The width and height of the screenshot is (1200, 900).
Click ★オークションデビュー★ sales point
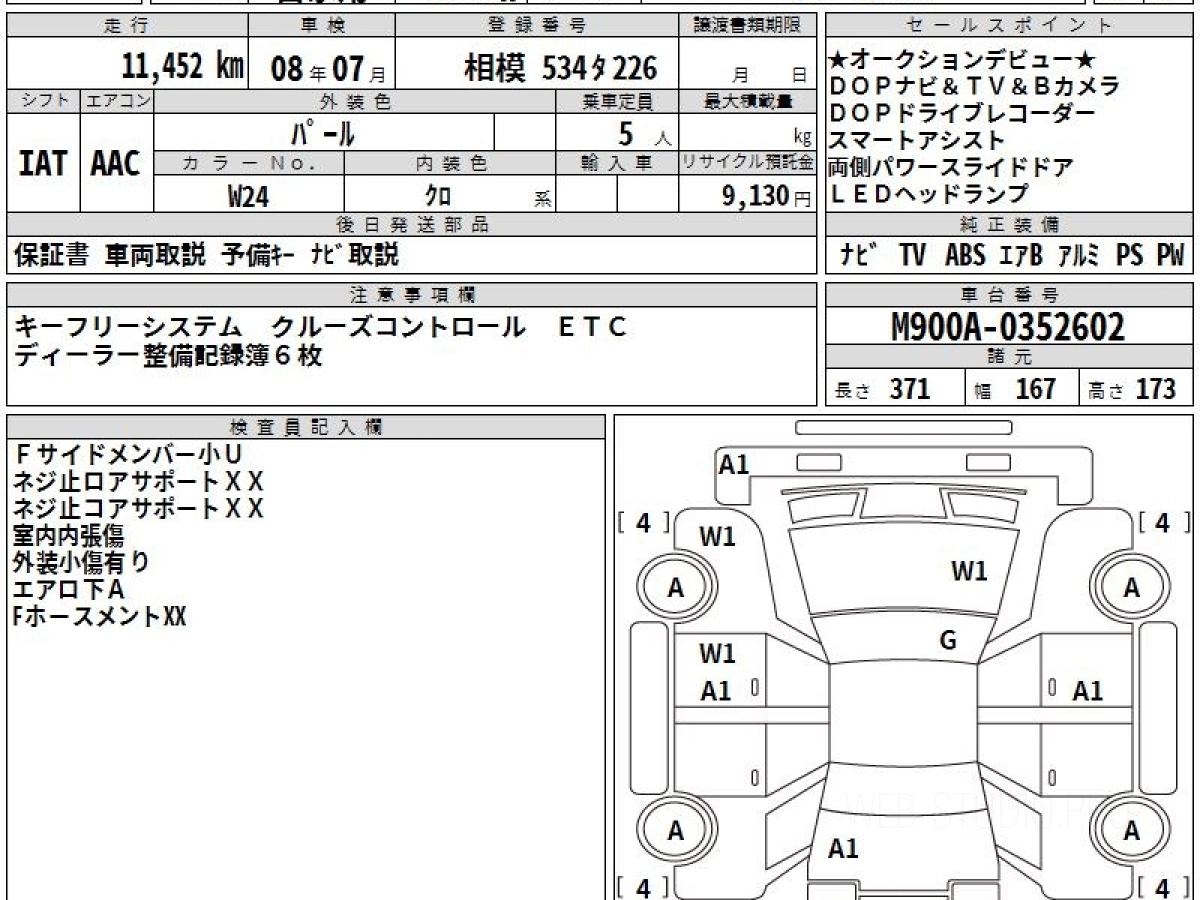pos(963,61)
